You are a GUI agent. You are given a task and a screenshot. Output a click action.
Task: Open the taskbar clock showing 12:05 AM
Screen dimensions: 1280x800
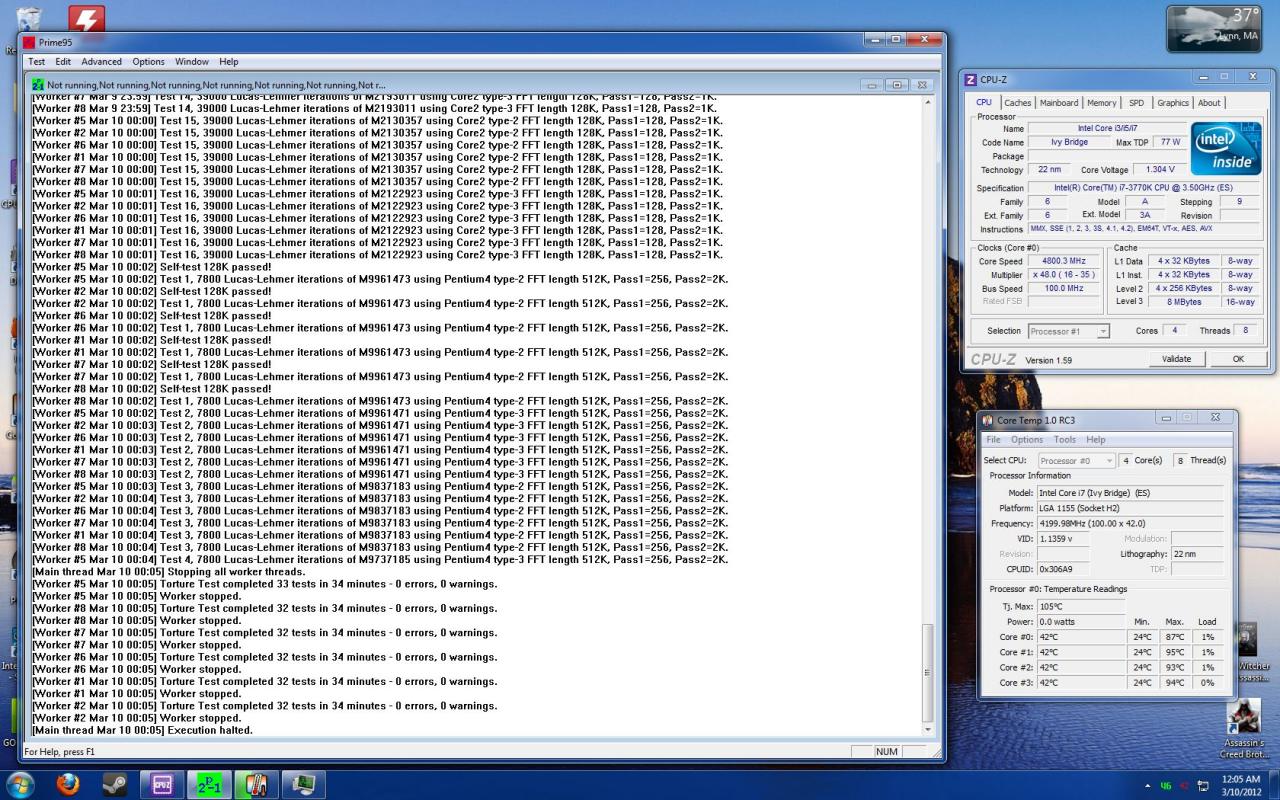point(1240,786)
